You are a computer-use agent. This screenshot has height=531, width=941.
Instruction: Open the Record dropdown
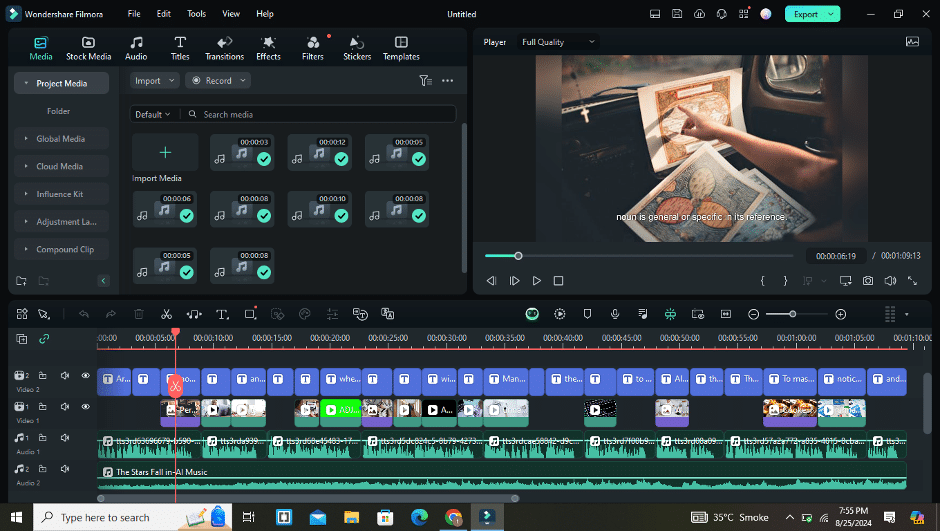[218, 80]
